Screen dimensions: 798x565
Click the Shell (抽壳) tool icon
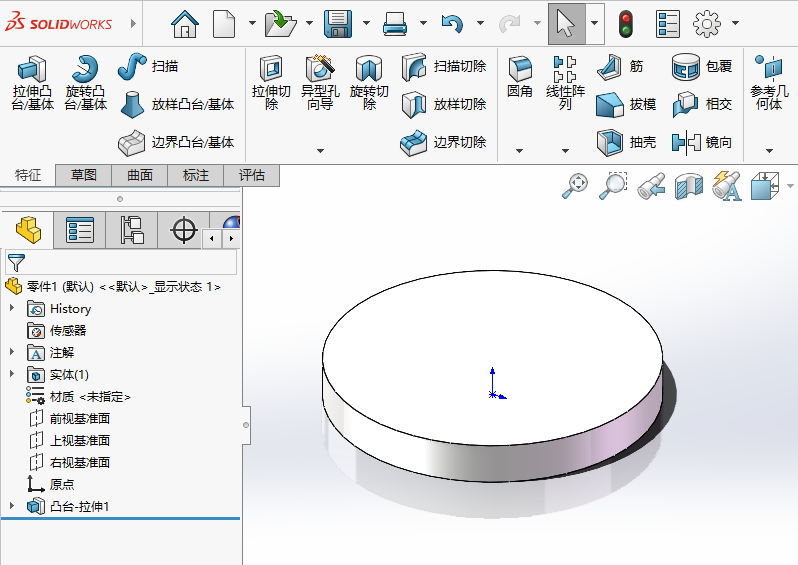[609, 142]
